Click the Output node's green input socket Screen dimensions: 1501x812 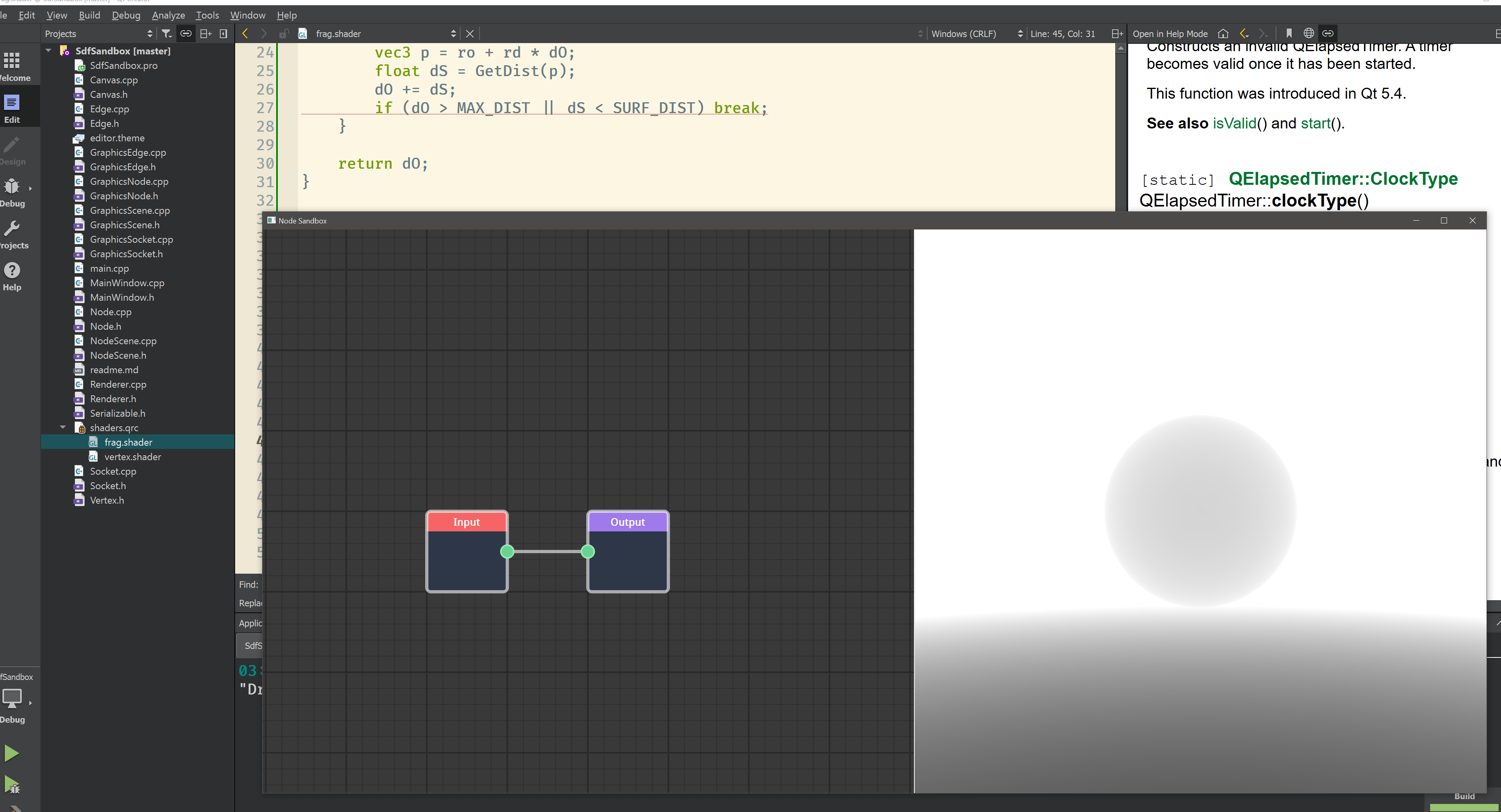588,551
